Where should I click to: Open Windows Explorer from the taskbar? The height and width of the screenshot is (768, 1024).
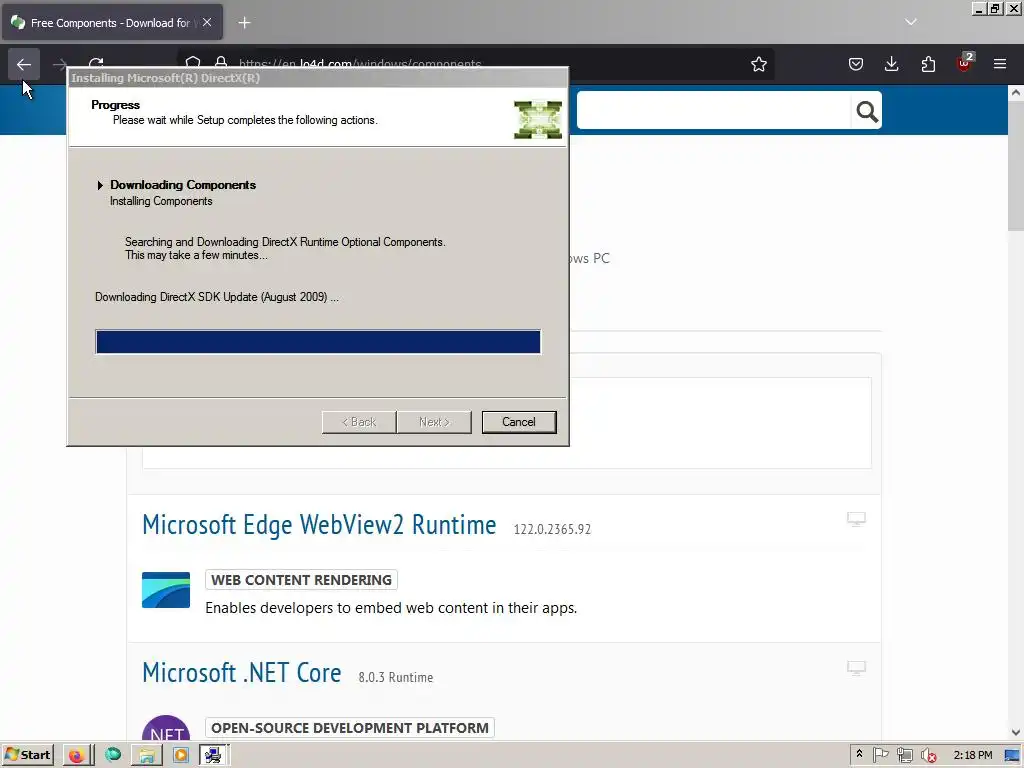[147, 755]
